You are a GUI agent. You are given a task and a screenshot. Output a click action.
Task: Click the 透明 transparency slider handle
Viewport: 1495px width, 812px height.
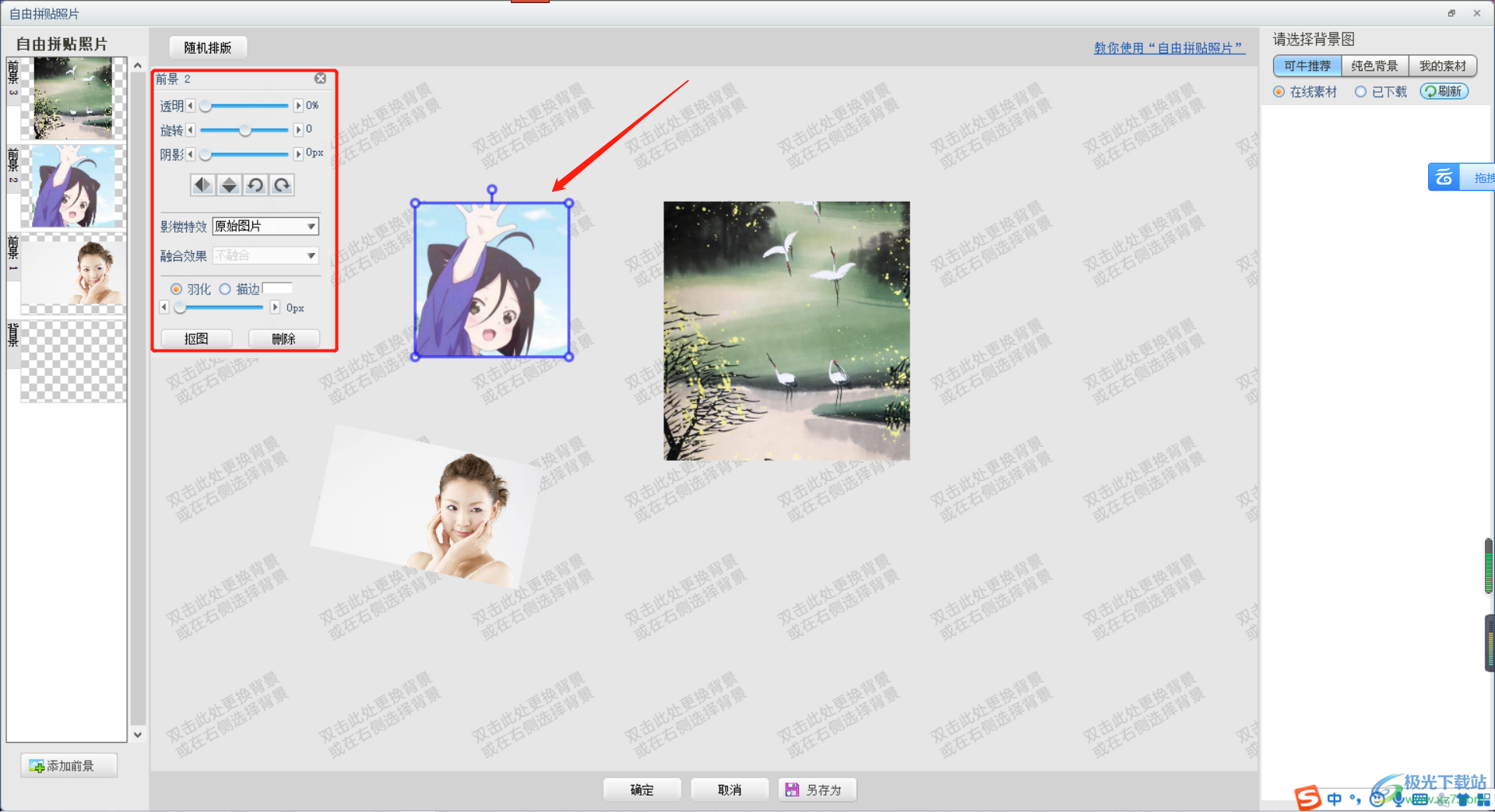[206, 106]
